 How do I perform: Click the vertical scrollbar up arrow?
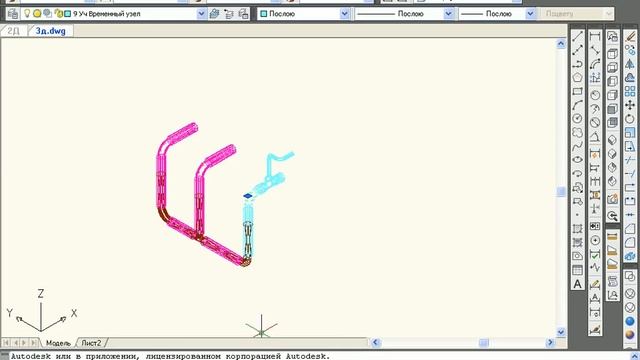tap(561, 44)
